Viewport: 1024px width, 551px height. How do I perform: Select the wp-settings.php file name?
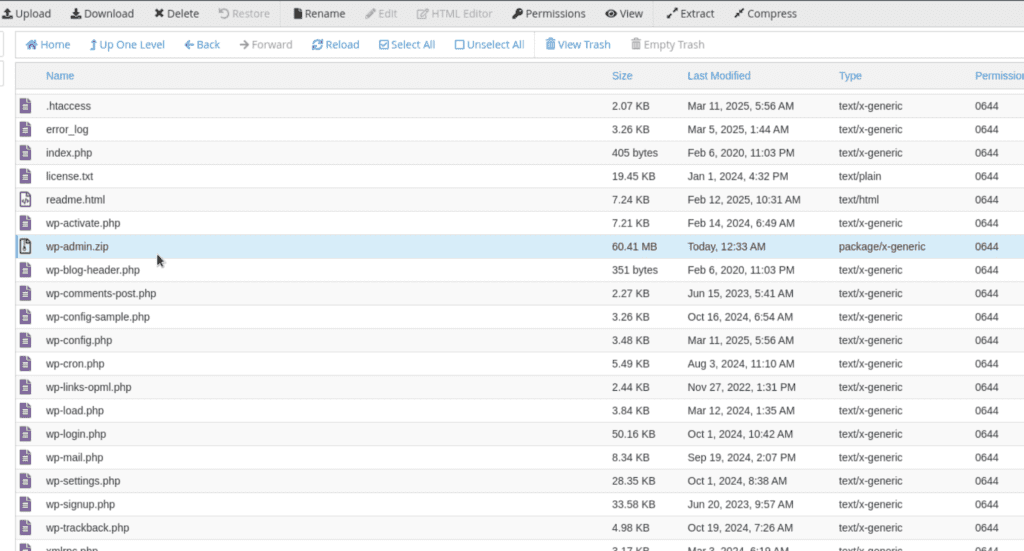[x=83, y=481]
